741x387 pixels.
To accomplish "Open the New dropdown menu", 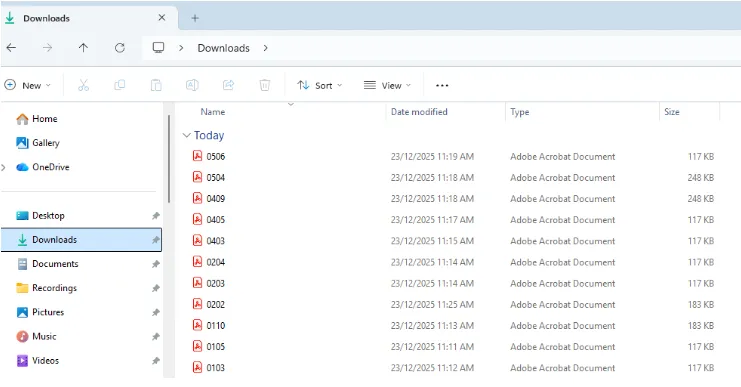I will tap(27, 86).
